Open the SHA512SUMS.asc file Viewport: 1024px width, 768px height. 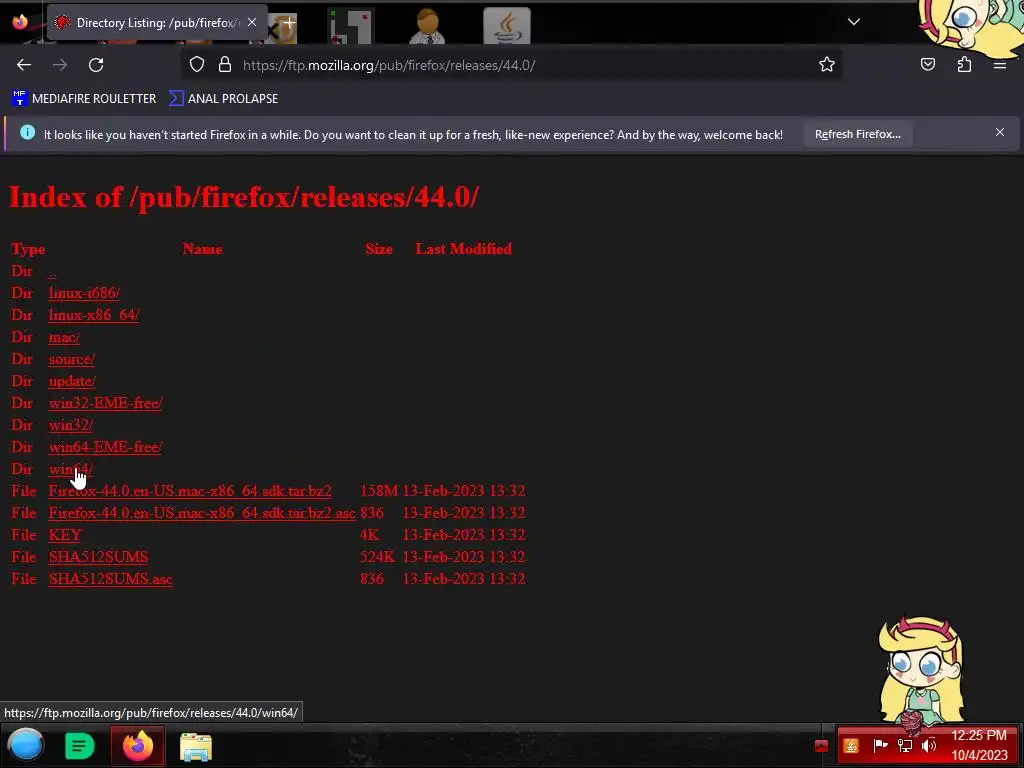(x=110, y=579)
